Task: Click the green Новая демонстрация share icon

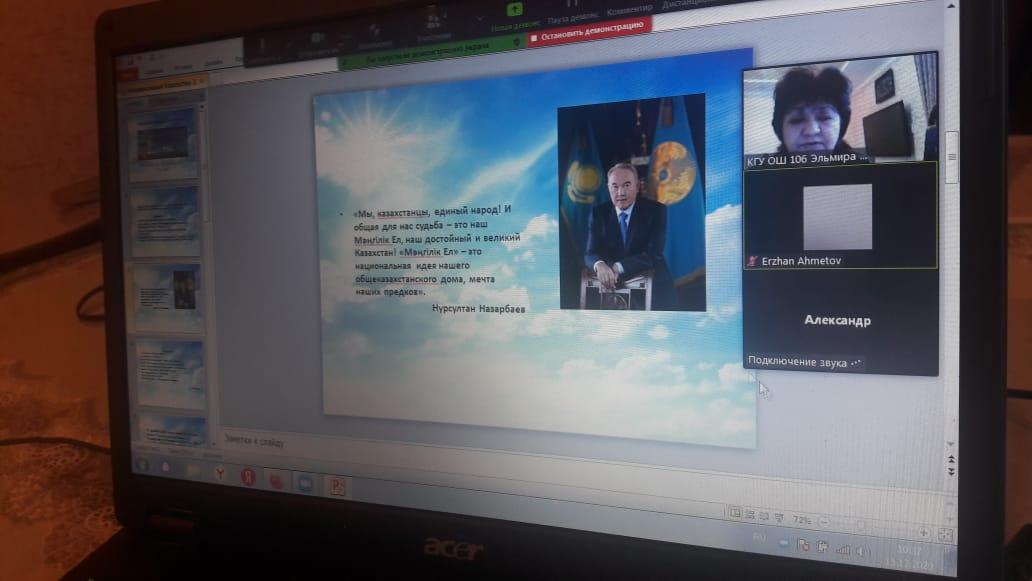Action: [515, 11]
